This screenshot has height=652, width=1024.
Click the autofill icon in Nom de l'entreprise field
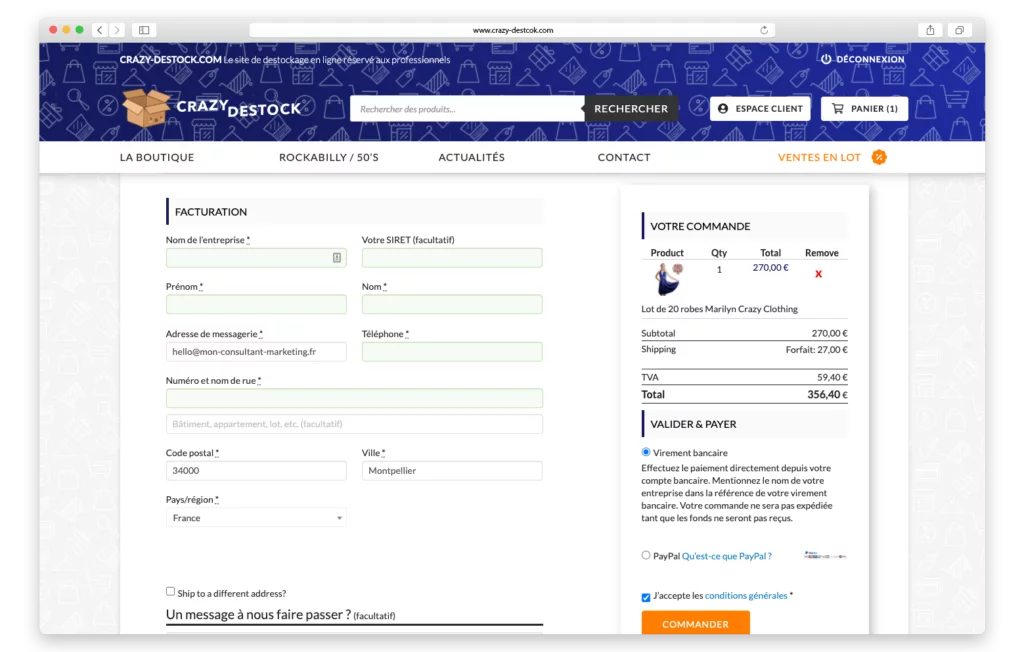point(337,258)
